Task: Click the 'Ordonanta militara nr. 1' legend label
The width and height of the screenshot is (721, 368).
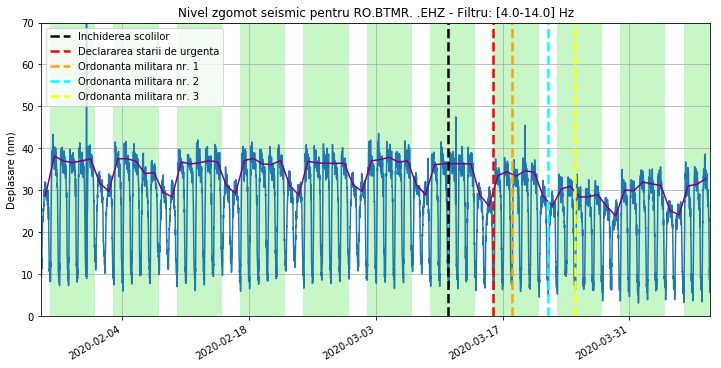Action: pyautogui.click(x=138, y=66)
